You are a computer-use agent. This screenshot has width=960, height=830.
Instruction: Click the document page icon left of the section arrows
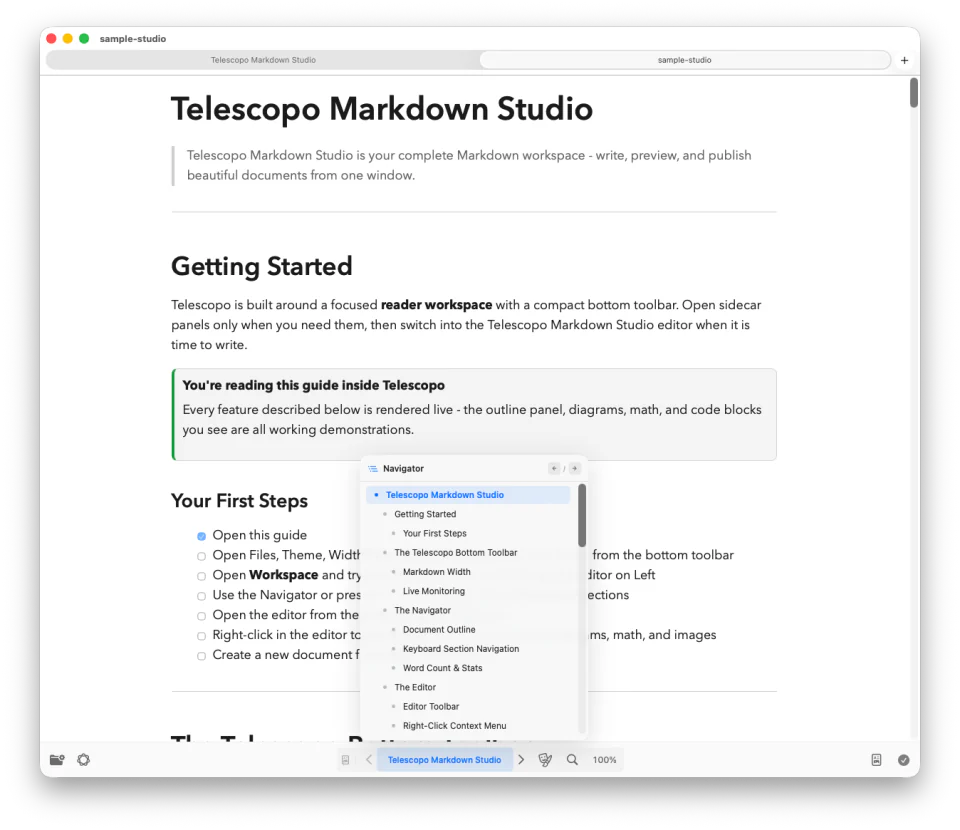(345, 760)
